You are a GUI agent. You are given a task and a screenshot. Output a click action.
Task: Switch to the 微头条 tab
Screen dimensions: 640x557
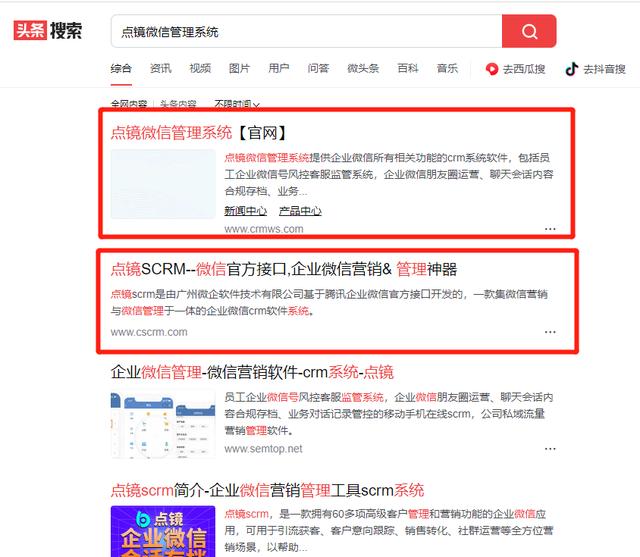click(363, 69)
